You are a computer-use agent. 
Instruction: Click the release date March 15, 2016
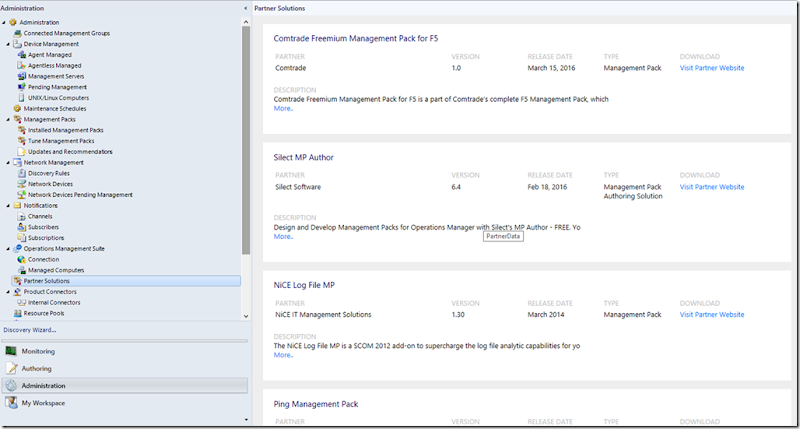click(551, 68)
